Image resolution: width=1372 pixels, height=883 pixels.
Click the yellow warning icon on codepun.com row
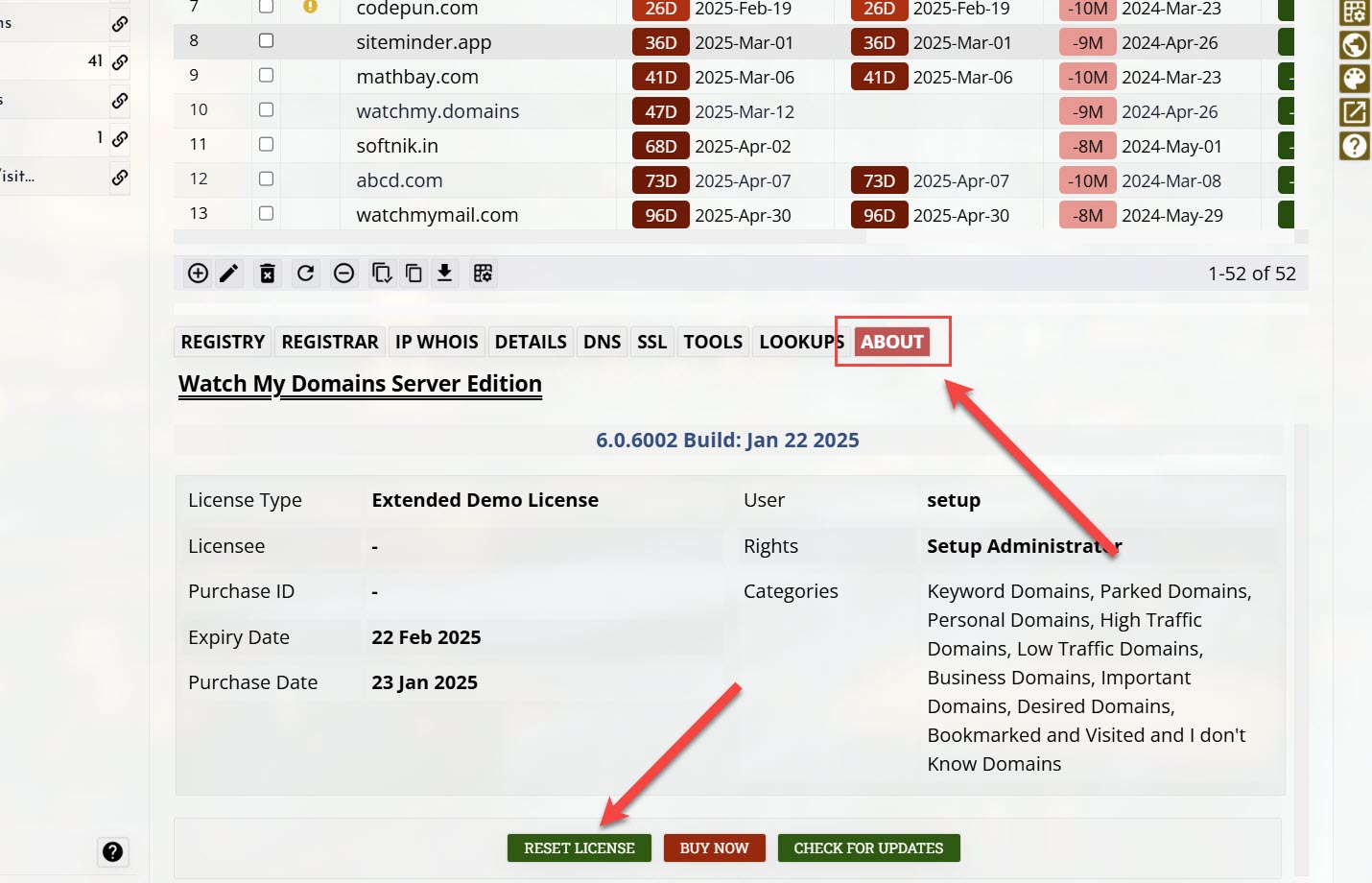click(x=310, y=7)
